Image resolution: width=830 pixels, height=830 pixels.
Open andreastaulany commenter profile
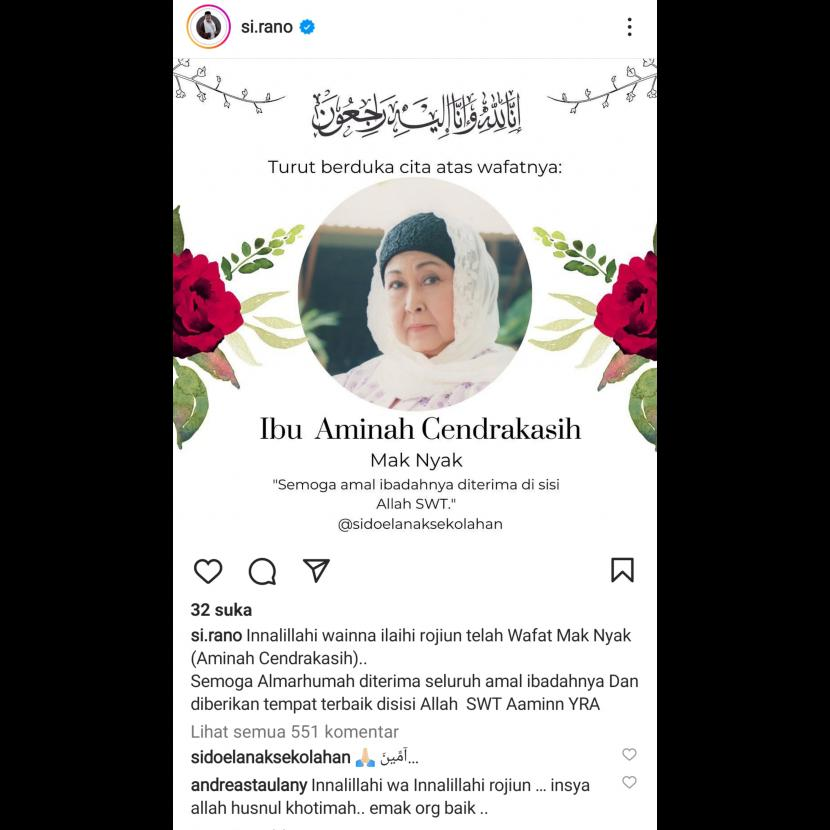click(249, 785)
